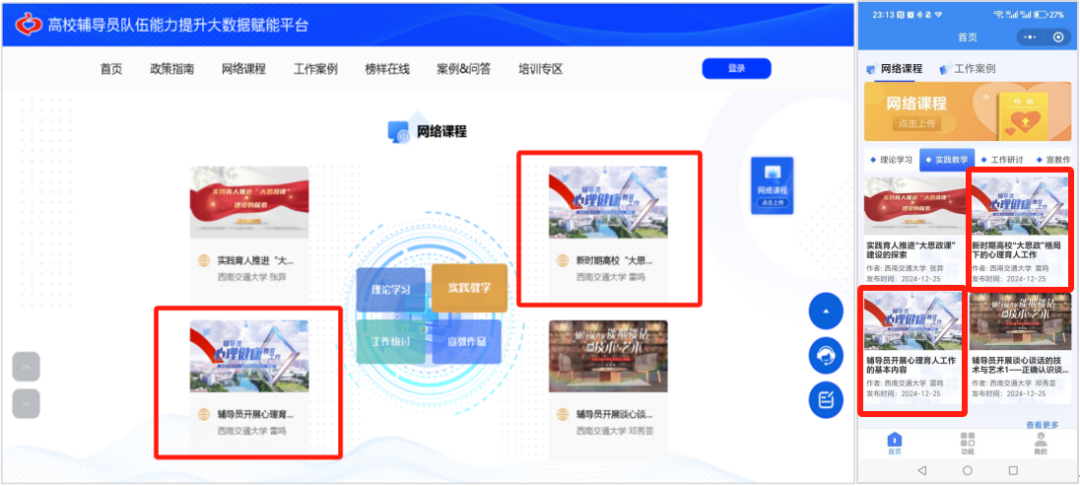Select the orange 实践教学 tile in center
The width and height of the screenshot is (1080, 486).
point(468,288)
